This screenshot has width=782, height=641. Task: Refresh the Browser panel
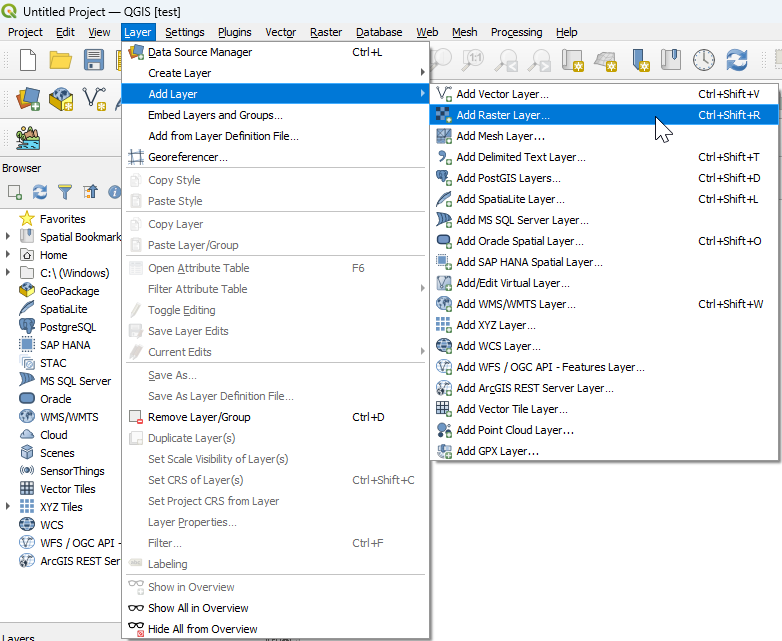pyautogui.click(x=40, y=191)
